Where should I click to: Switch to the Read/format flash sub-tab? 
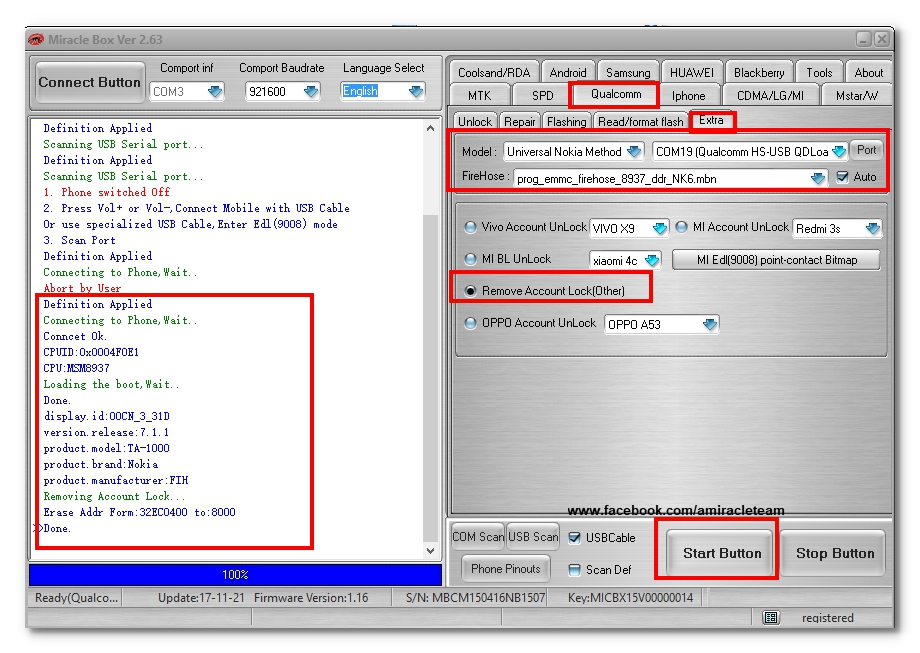coord(641,121)
